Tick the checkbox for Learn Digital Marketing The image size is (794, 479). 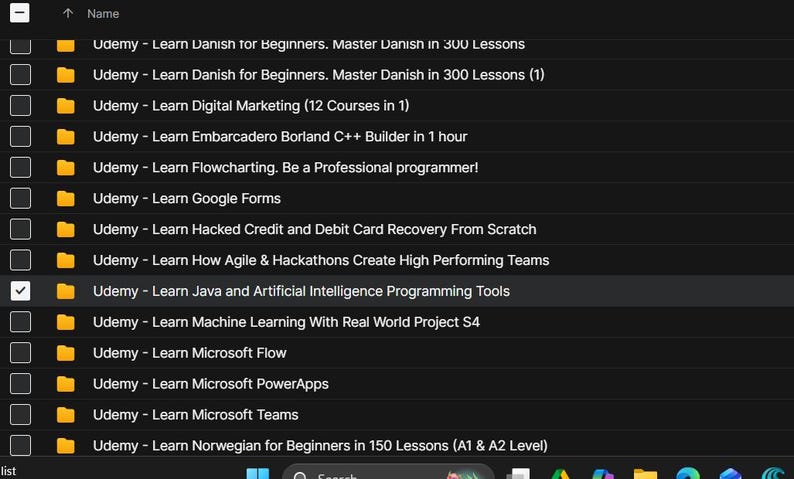(x=20, y=106)
